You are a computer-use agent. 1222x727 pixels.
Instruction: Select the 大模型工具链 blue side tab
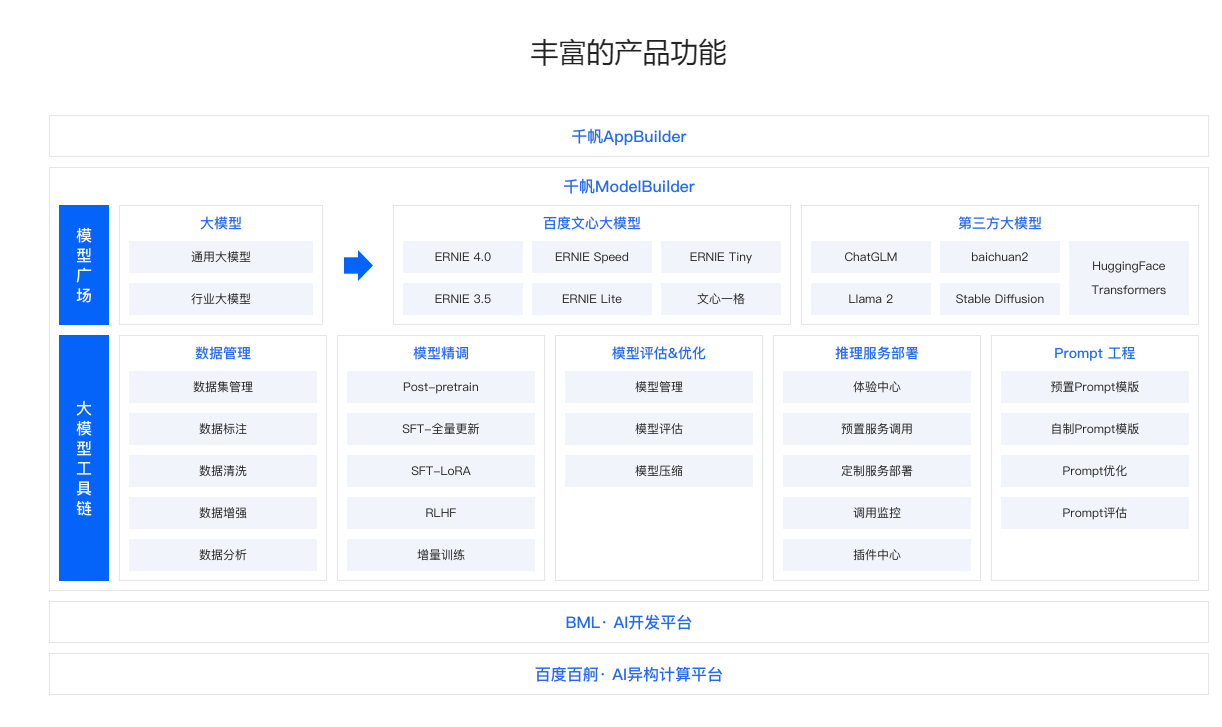pyautogui.click(x=84, y=458)
